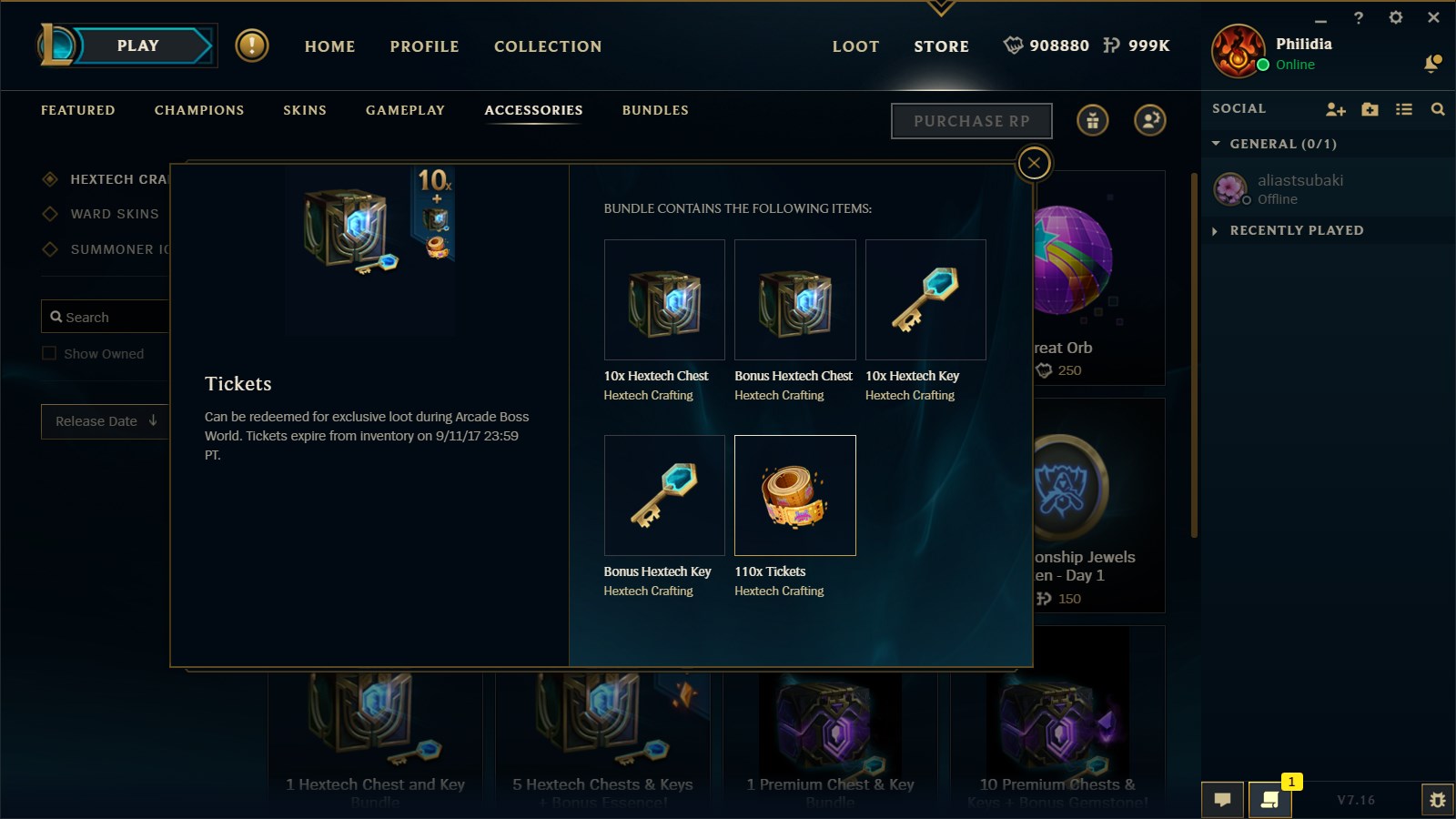Open the chat bubble icon at bottom
This screenshot has height=819, width=1456.
(1223, 800)
